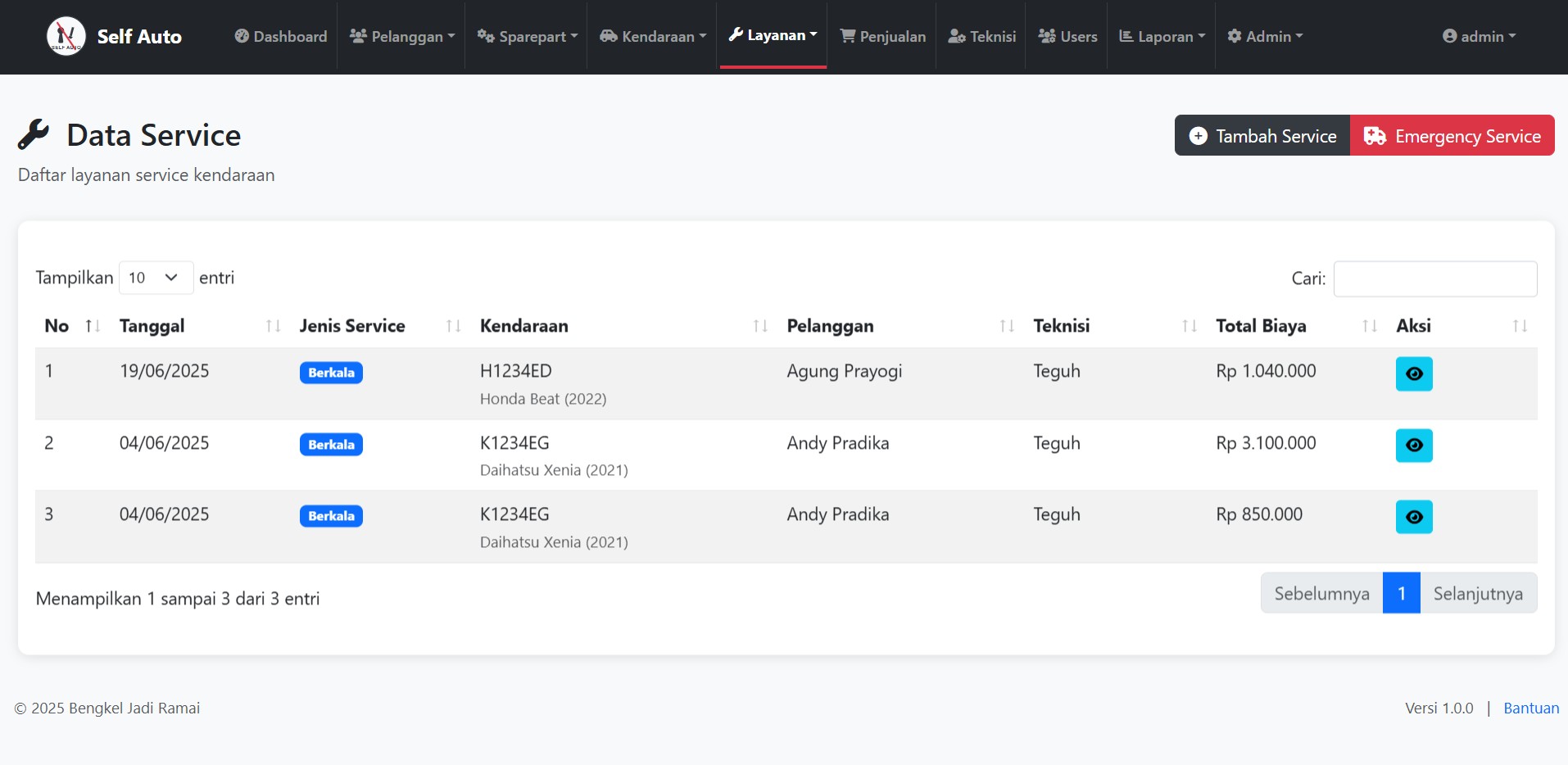This screenshot has height=765, width=1568.
Task: Click Menampilkan 1 sampai 3 dari 3 entri text
Action: (178, 599)
